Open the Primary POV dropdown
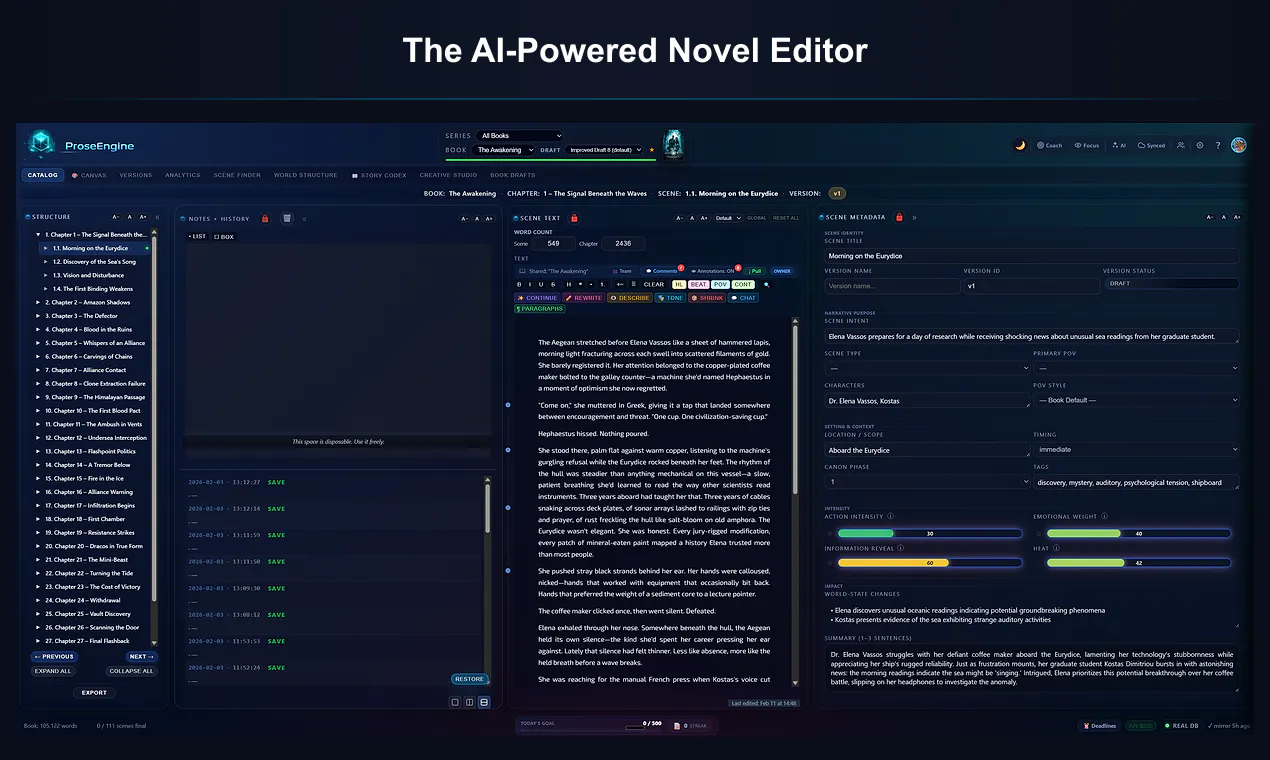Screen dimensions: 1270x760 coord(1136,368)
